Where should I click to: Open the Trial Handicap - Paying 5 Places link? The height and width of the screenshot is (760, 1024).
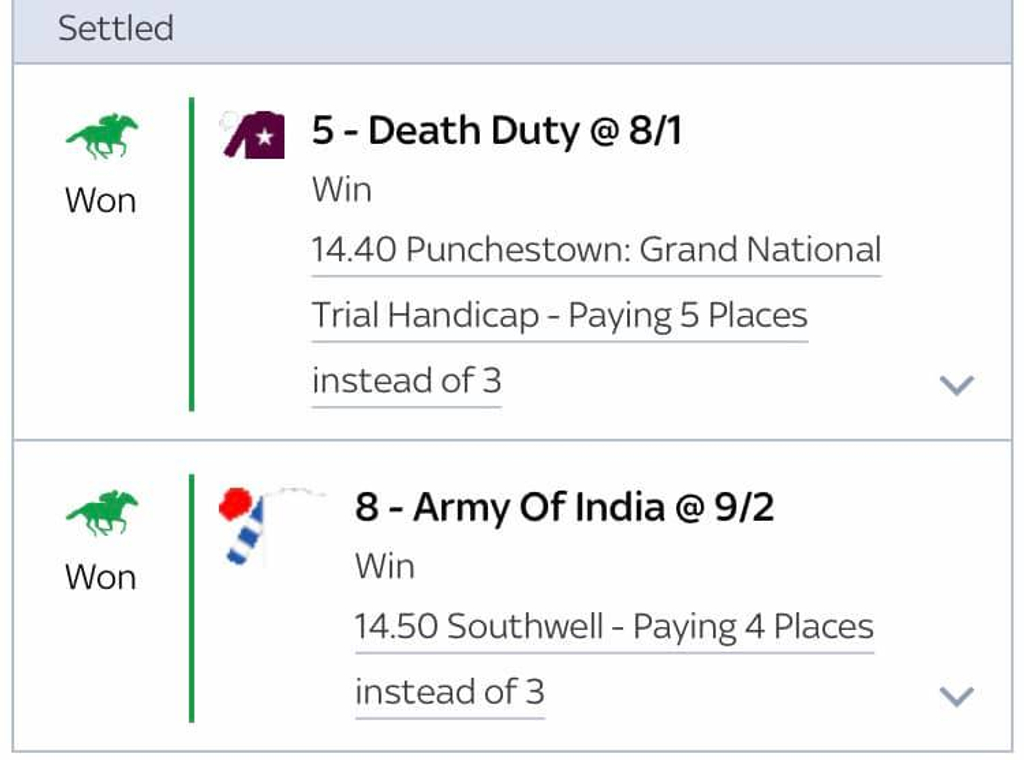pyautogui.click(x=560, y=315)
